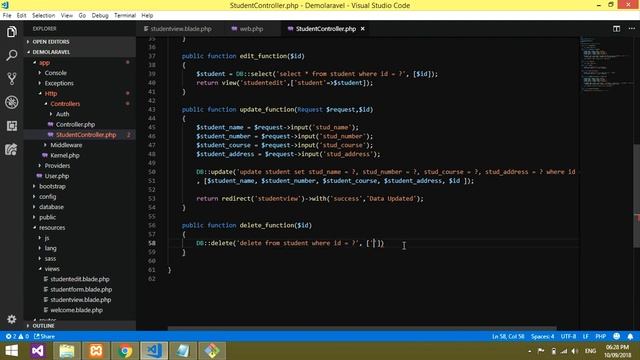Click the editor horizontal scrollbar
The height and width of the screenshot is (360, 640).
[362, 328]
